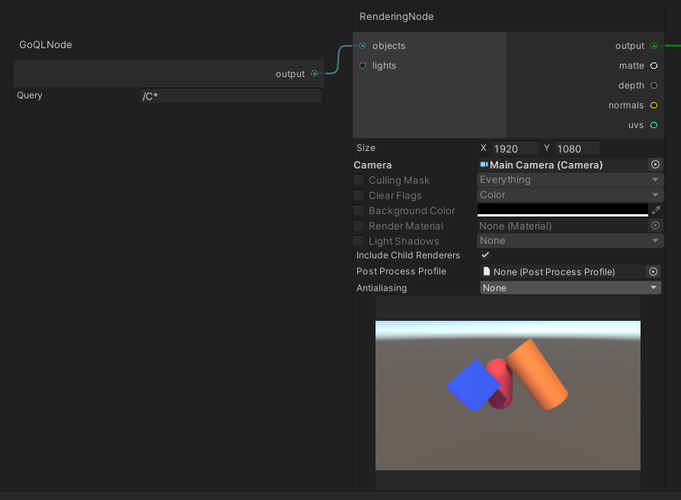Enable the Clear Flags override checkbox
The width and height of the screenshot is (681, 500).
(359, 196)
